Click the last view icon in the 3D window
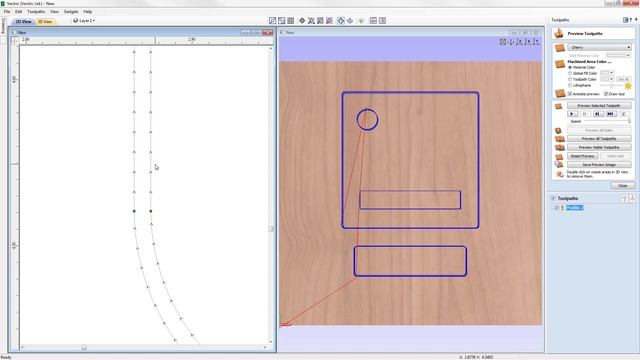 [537, 42]
